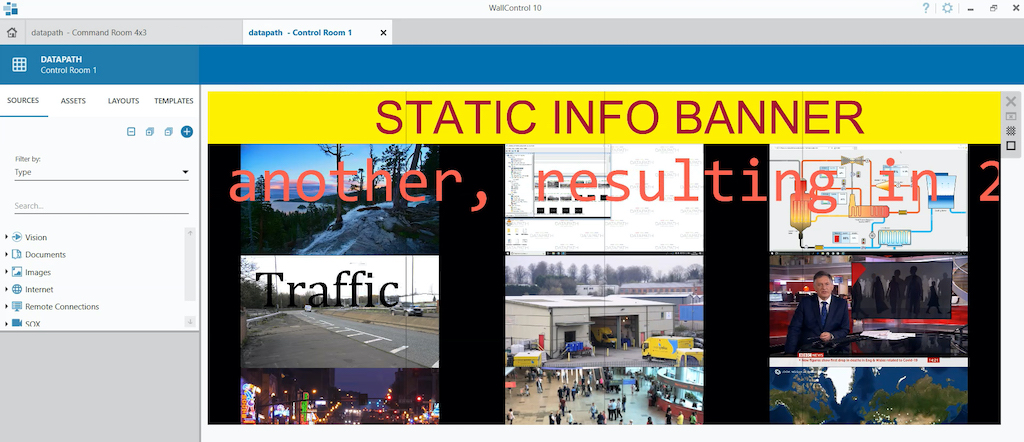1024x442 pixels.
Task: Click the video wall grid icon beside DATAPATH
Action: coord(19,65)
